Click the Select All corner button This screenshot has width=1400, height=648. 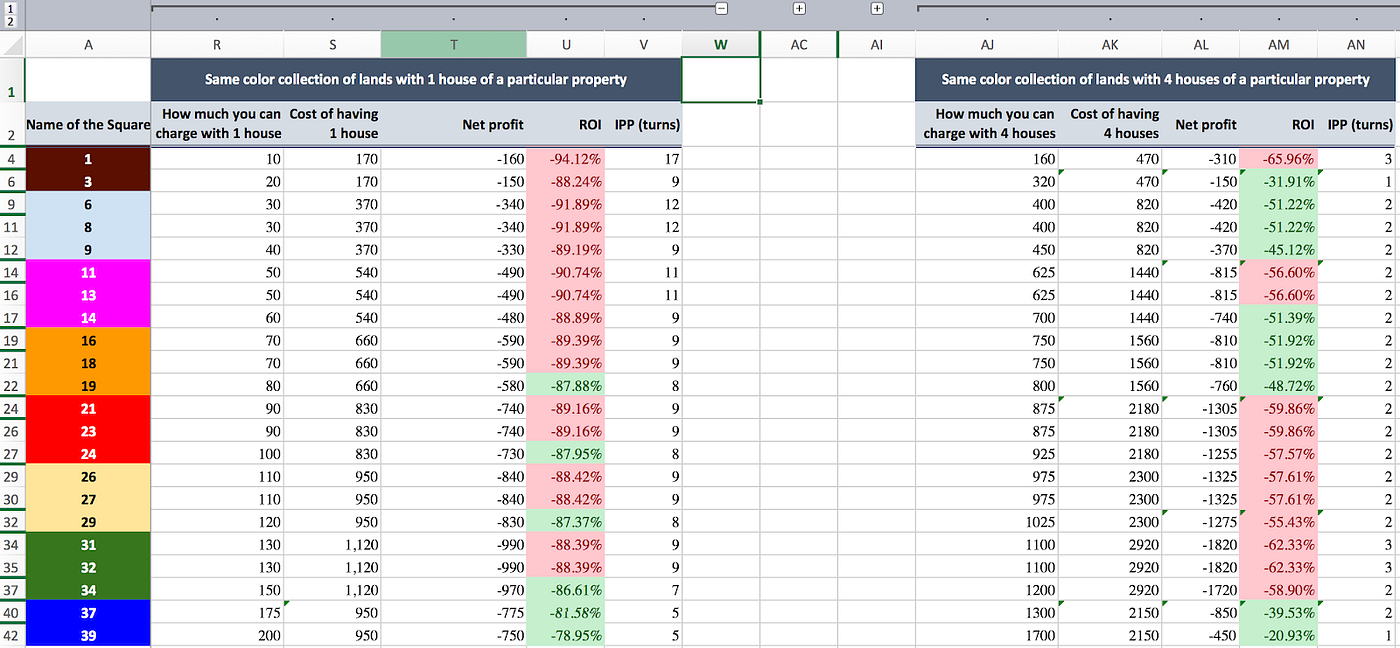tap(12, 44)
